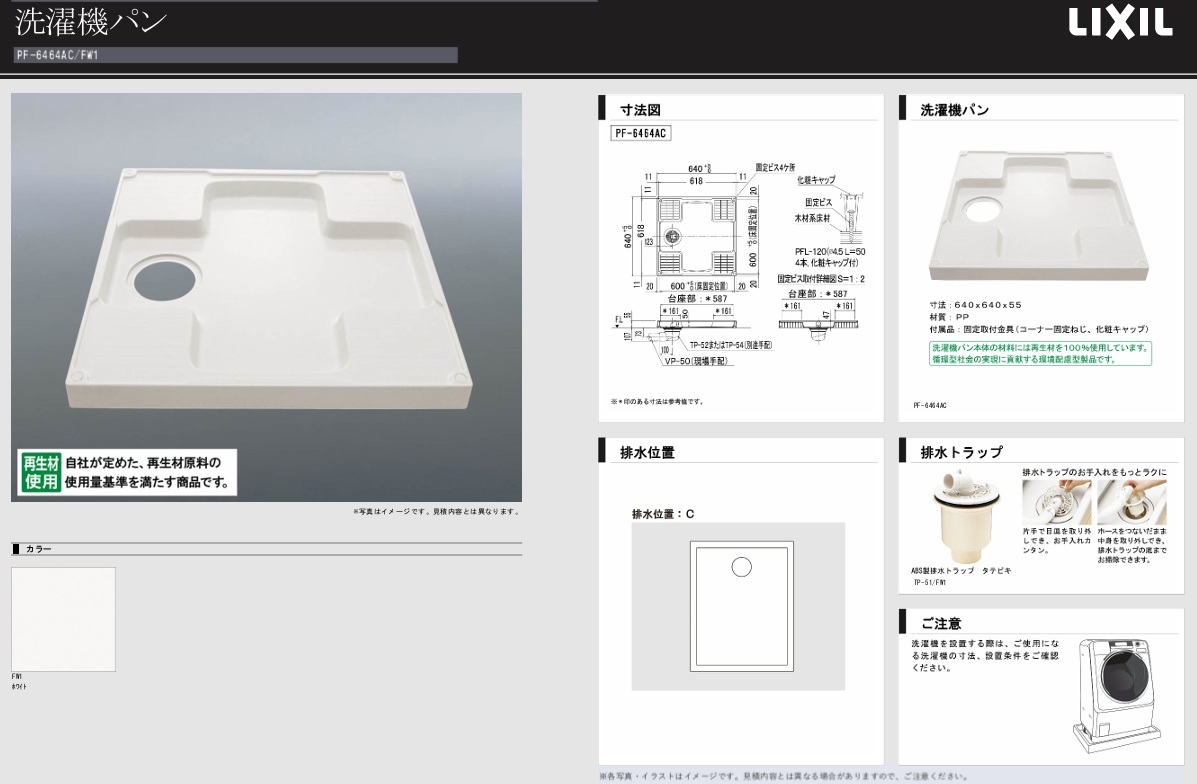Open the second drain trap cleaning photo
This screenshot has height=784, width=1197.
click(x=1131, y=502)
